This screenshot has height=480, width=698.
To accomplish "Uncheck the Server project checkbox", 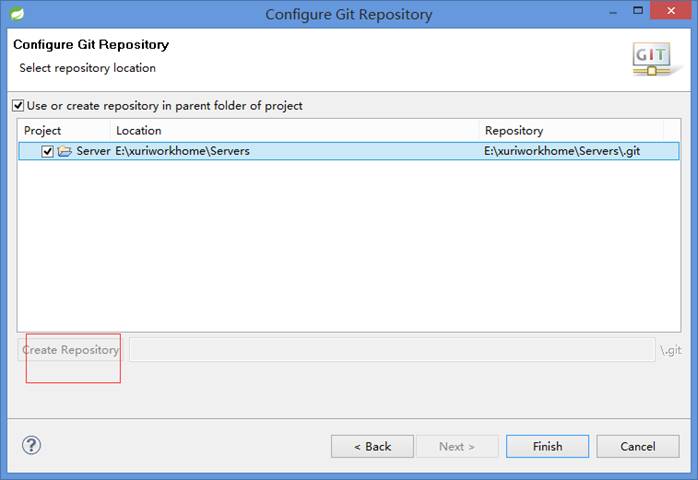I will coord(48,151).
